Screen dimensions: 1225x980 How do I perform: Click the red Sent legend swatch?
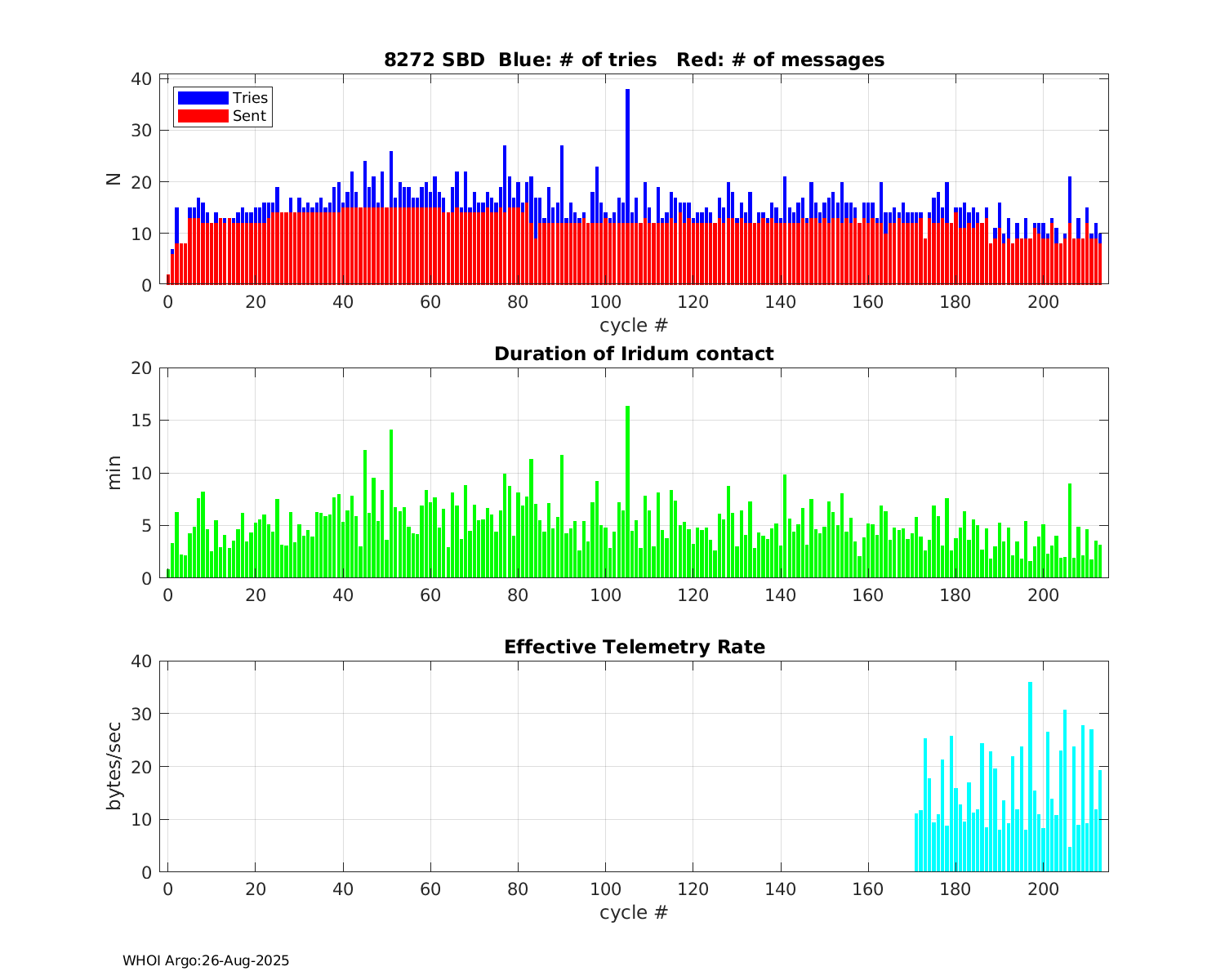(x=203, y=116)
